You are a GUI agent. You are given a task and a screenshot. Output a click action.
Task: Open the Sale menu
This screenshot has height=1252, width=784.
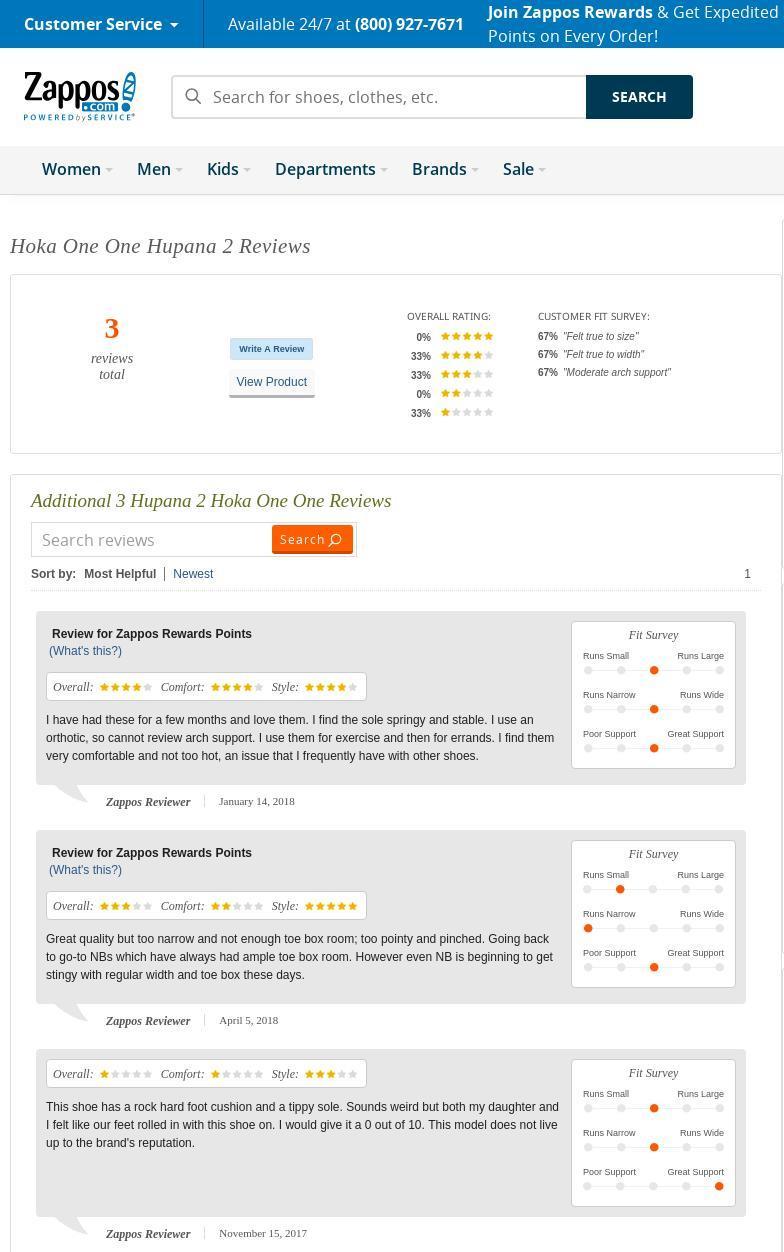click(x=524, y=169)
